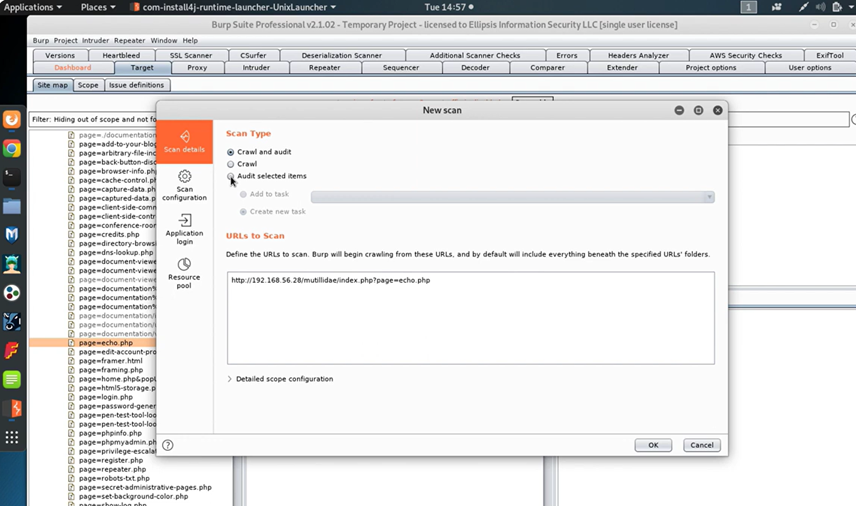
Task: Click the file icon beside page=echo.php
Action: [x=71, y=343]
